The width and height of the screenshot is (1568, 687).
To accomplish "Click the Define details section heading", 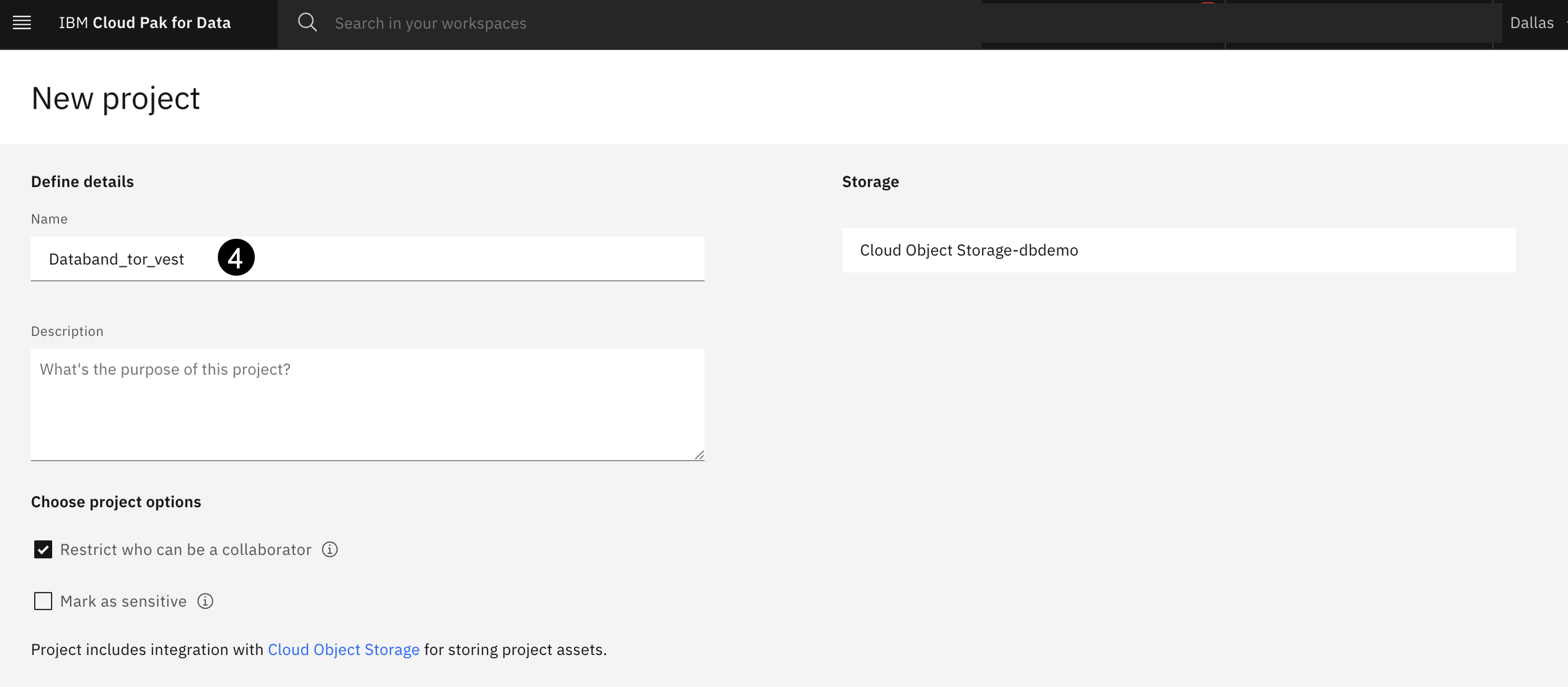I will (x=82, y=182).
